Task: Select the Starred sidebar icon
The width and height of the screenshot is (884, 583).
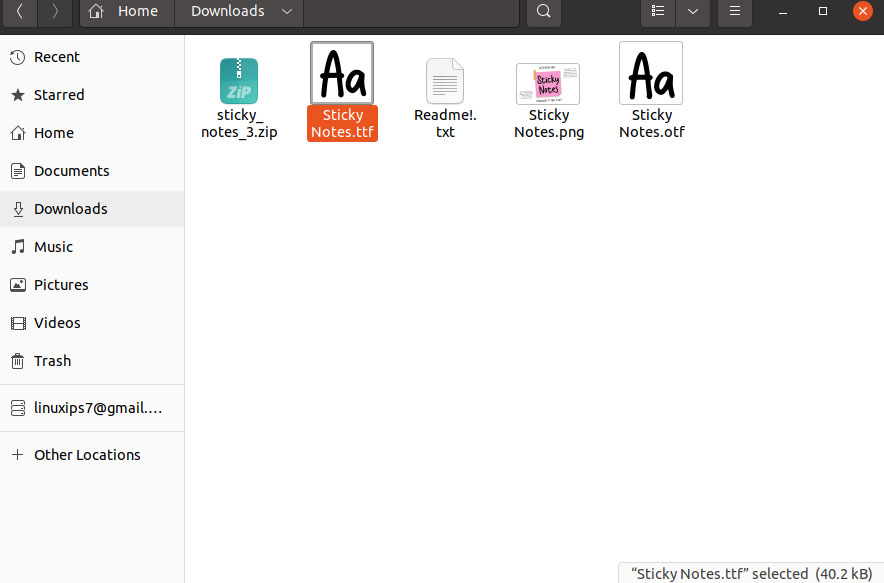Action: [x=18, y=95]
